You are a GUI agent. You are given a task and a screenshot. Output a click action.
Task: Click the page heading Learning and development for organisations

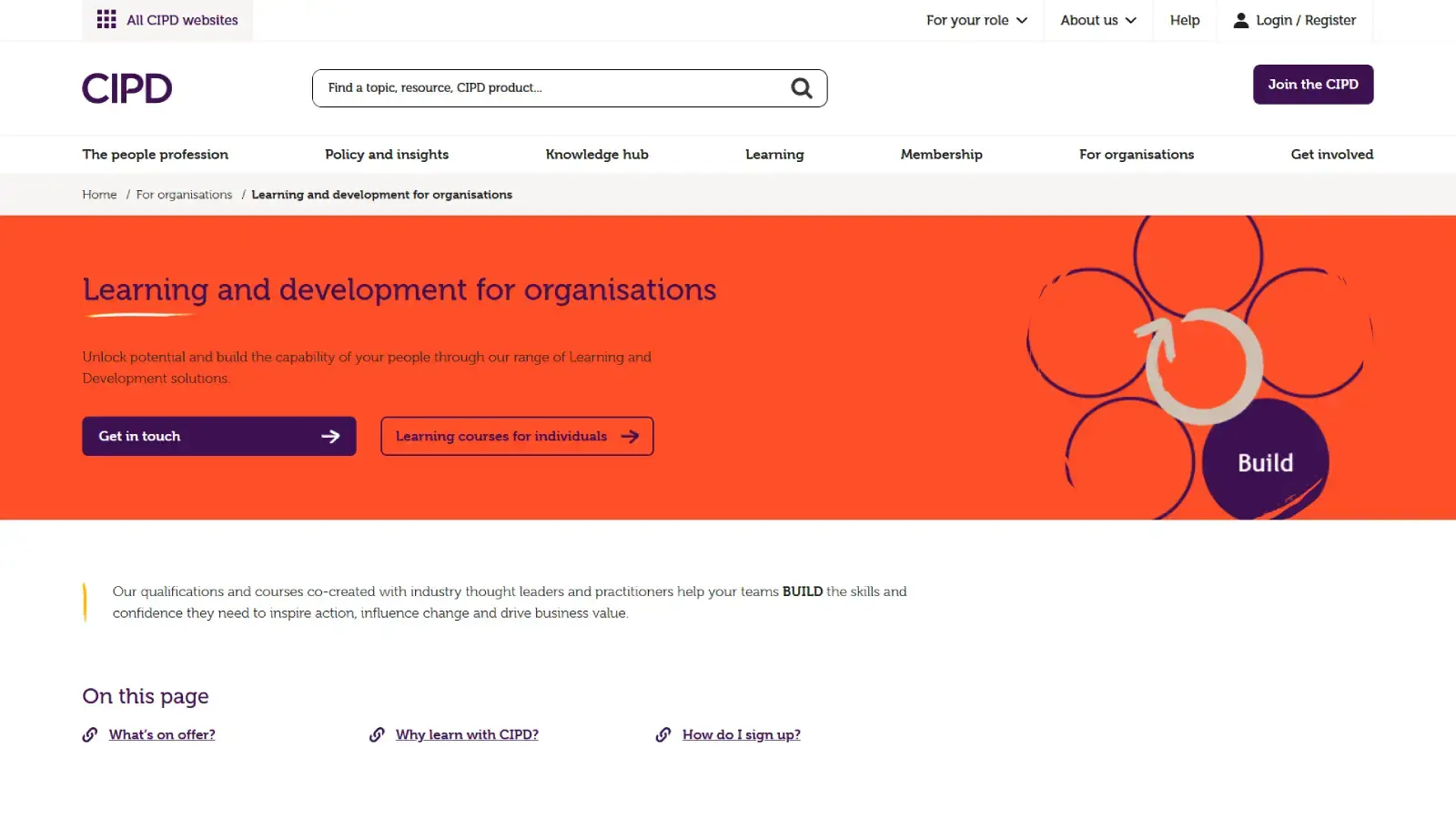[x=399, y=290]
